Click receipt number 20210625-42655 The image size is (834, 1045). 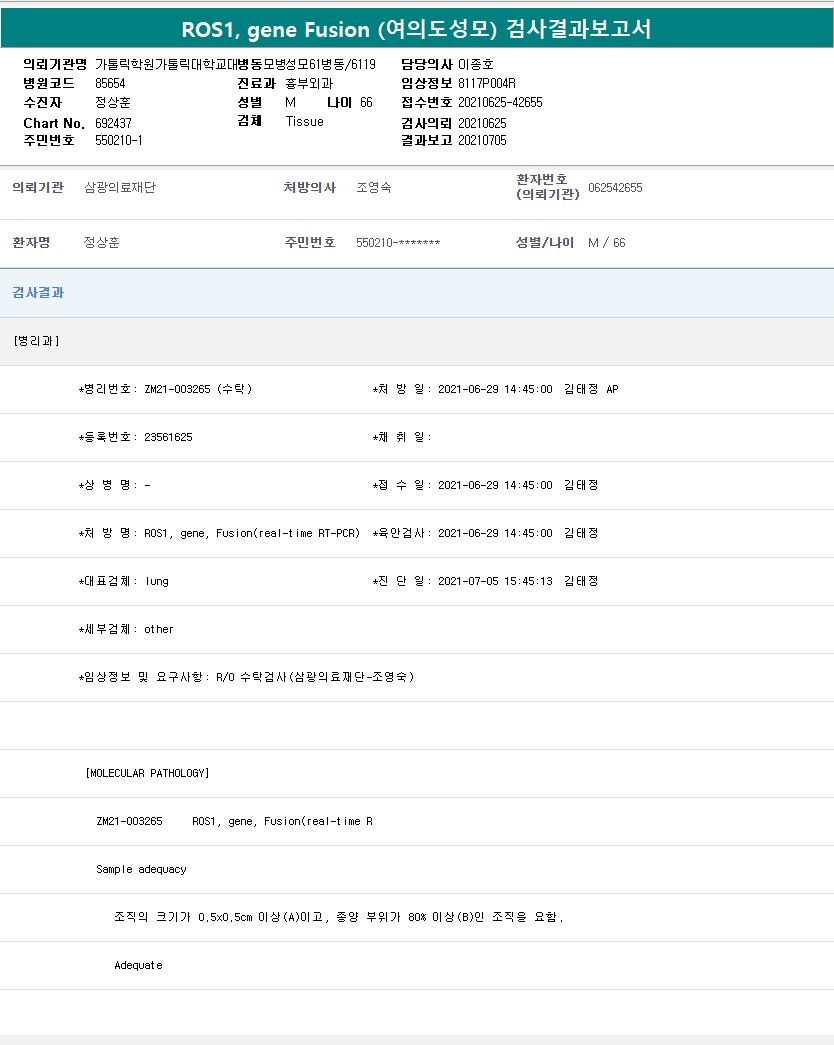(x=500, y=103)
